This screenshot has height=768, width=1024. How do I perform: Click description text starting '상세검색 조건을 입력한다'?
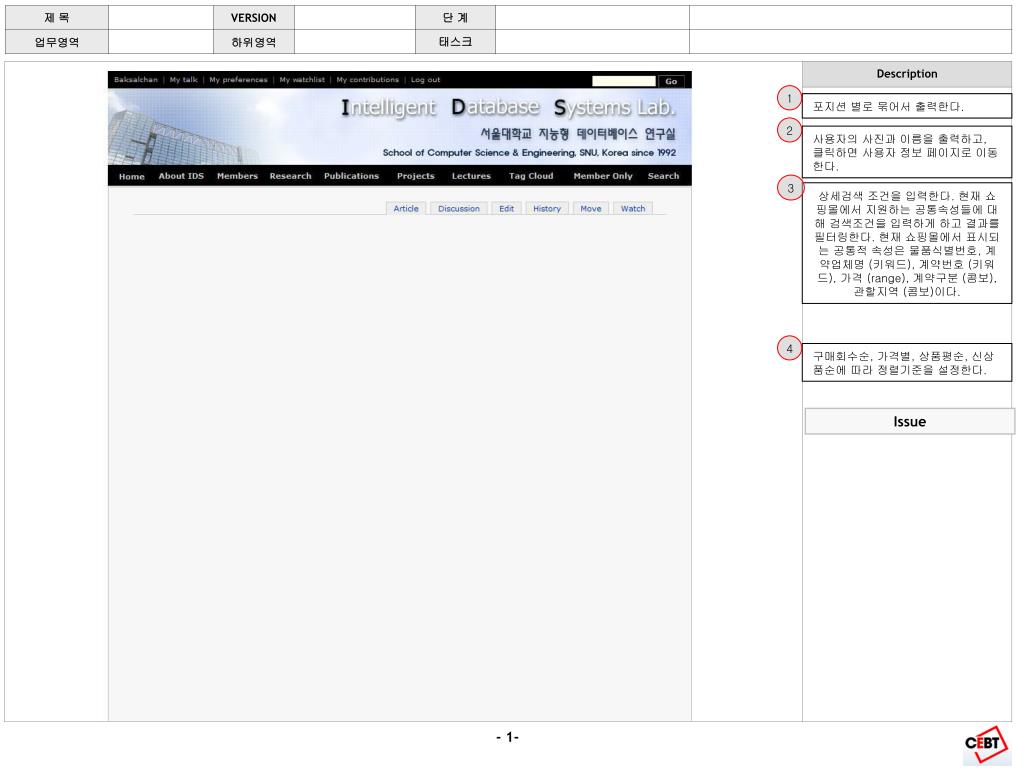(907, 244)
